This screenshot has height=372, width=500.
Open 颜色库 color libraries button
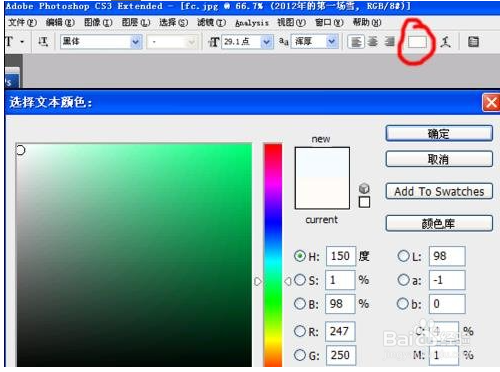pyautogui.click(x=439, y=224)
